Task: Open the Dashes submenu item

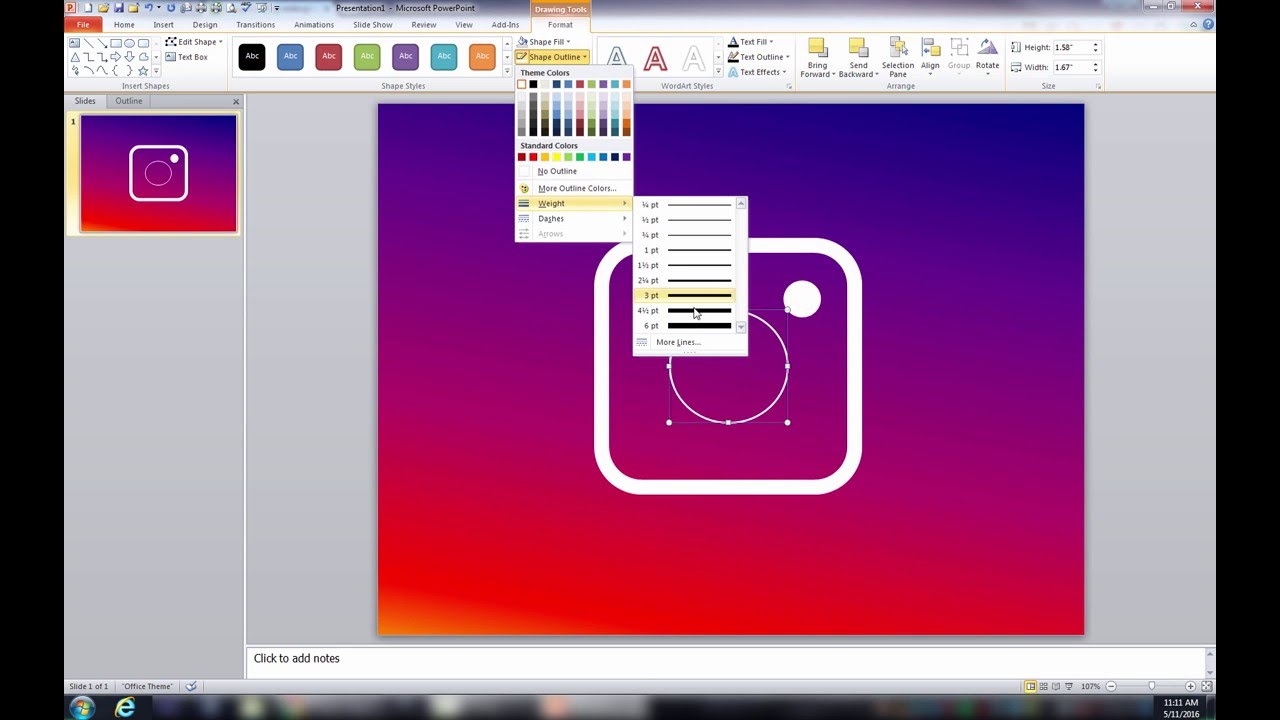Action: pyautogui.click(x=573, y=218)
